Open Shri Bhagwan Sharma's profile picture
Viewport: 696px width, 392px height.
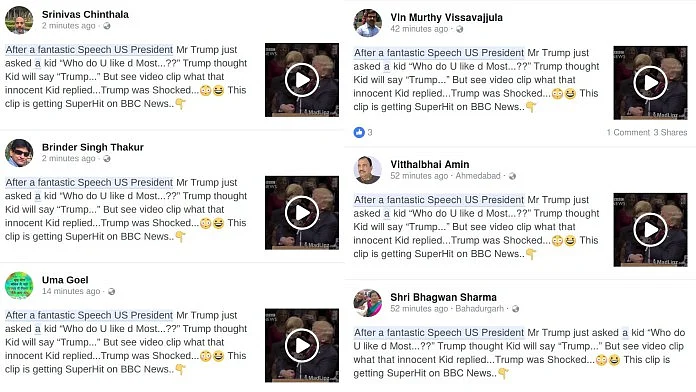368,303
